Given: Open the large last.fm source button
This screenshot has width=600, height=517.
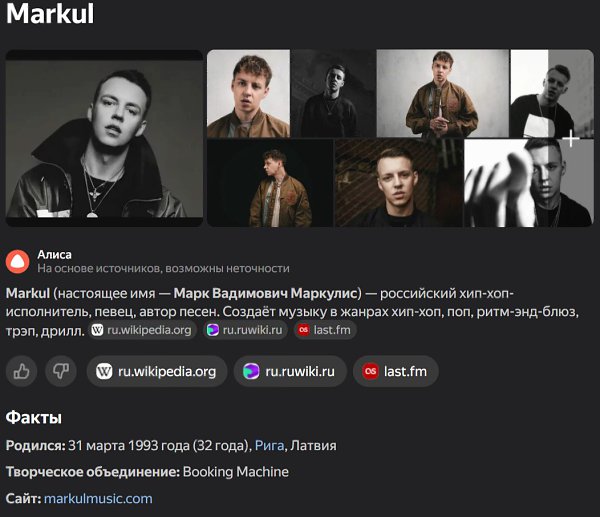Looking at the screenshot, I should pos(396,371).
